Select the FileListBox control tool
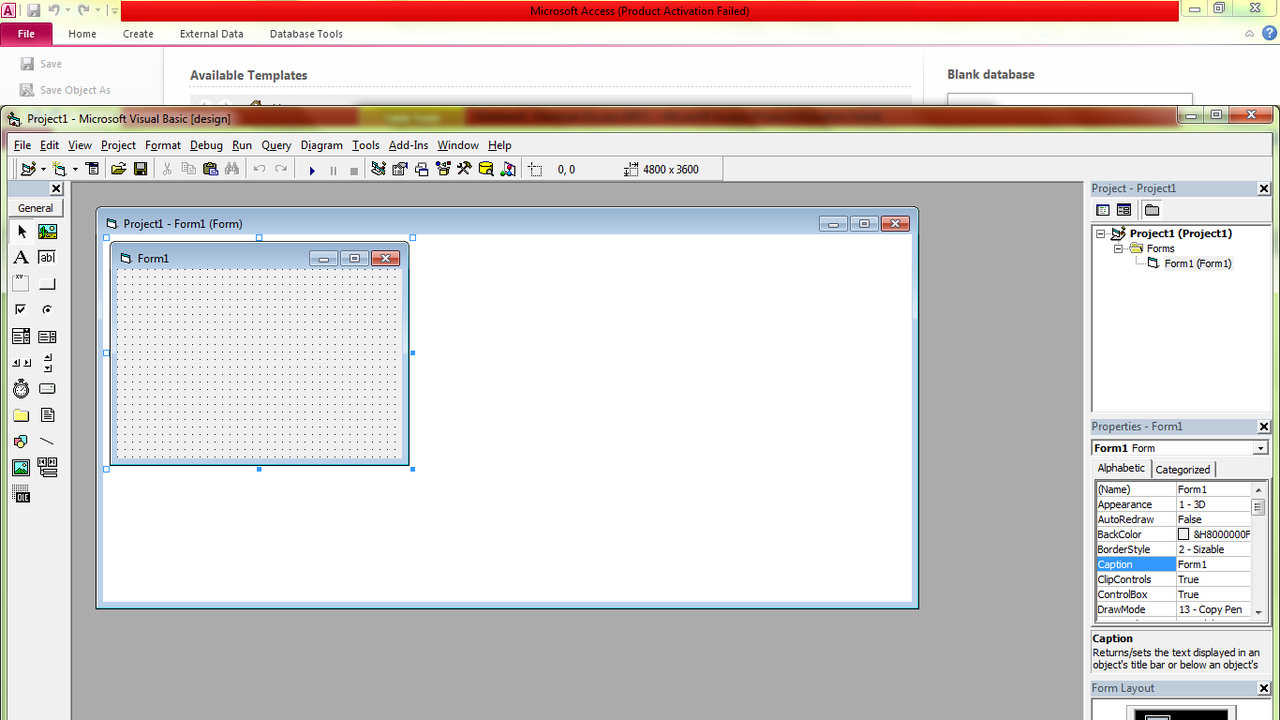 click(x=47, y=415)
